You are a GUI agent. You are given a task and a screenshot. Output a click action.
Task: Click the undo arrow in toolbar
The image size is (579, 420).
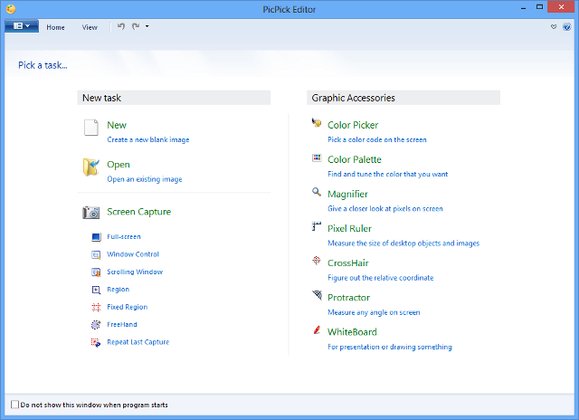click(121, 26)
